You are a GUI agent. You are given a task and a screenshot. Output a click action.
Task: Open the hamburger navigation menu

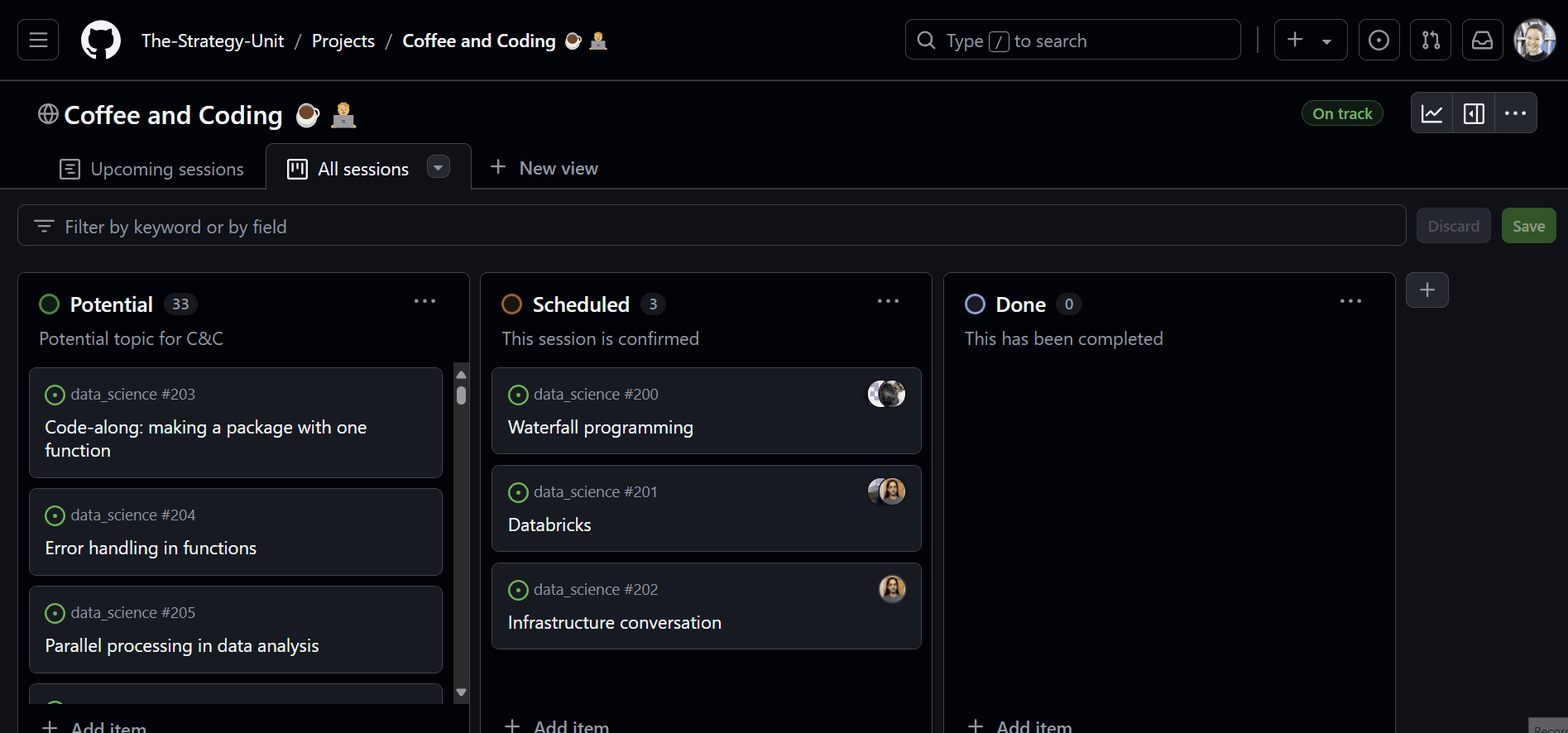pyautogui.click(x=38, y=40)
